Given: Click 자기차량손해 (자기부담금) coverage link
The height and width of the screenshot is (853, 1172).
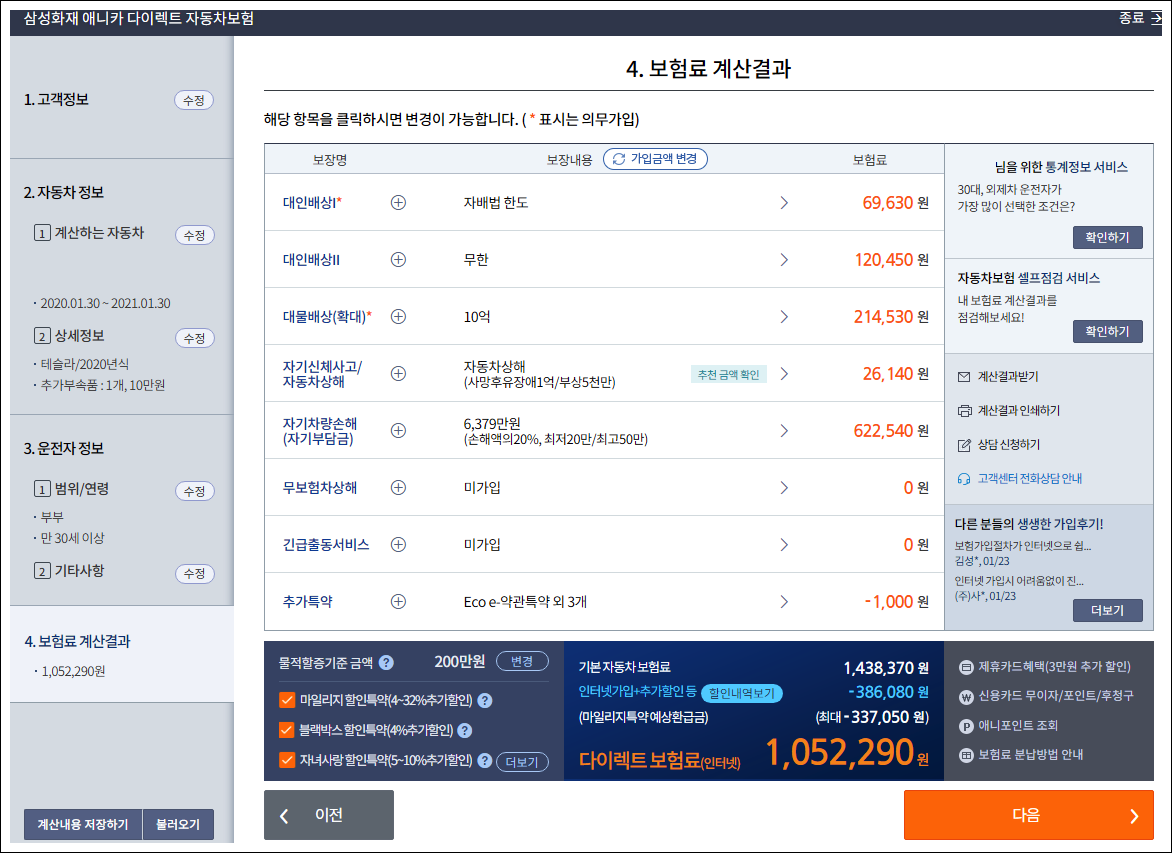Looking at the screenshot, I should [320, 431].
